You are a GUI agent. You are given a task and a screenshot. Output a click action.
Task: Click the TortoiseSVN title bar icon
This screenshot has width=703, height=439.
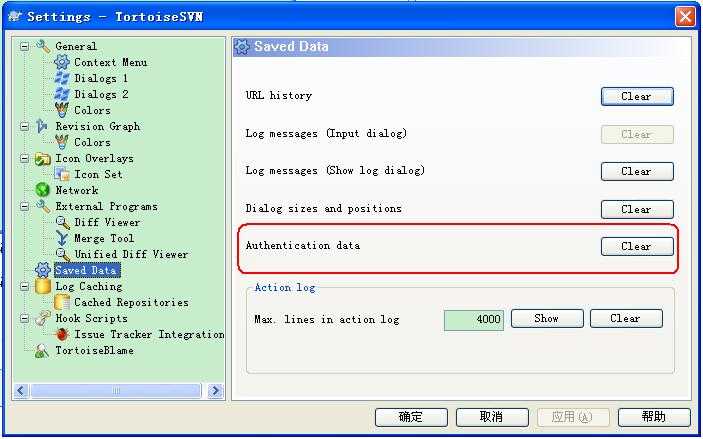[x=15, y=17]
